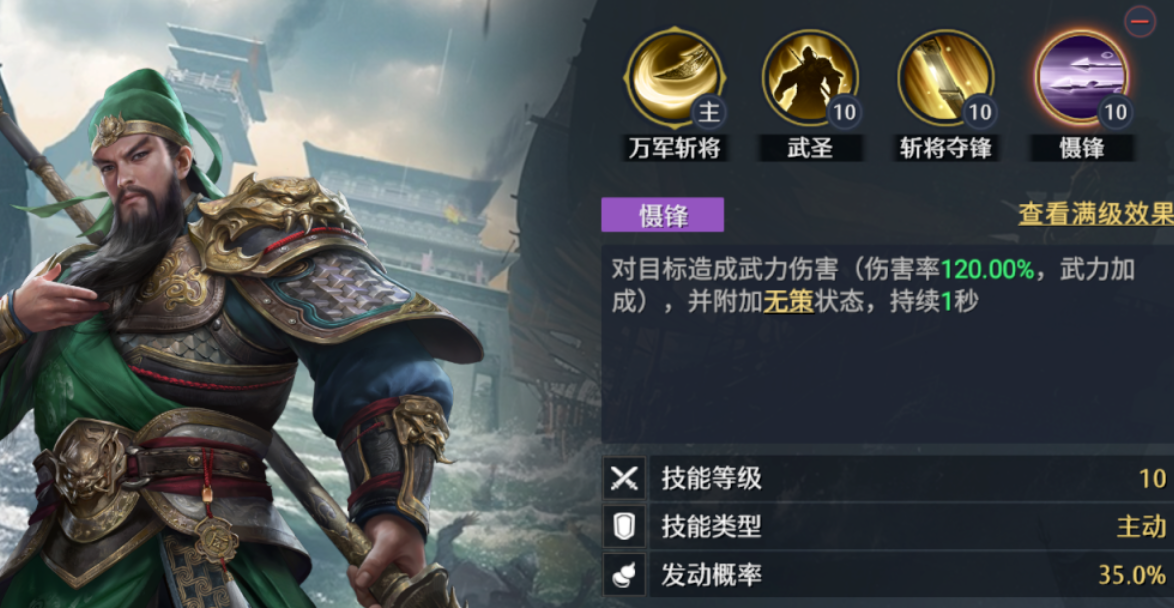Image resolution: width=1174 pixels, height=608 pixels.
Task: Click the shield skill type icon
Action: (624, 526)
